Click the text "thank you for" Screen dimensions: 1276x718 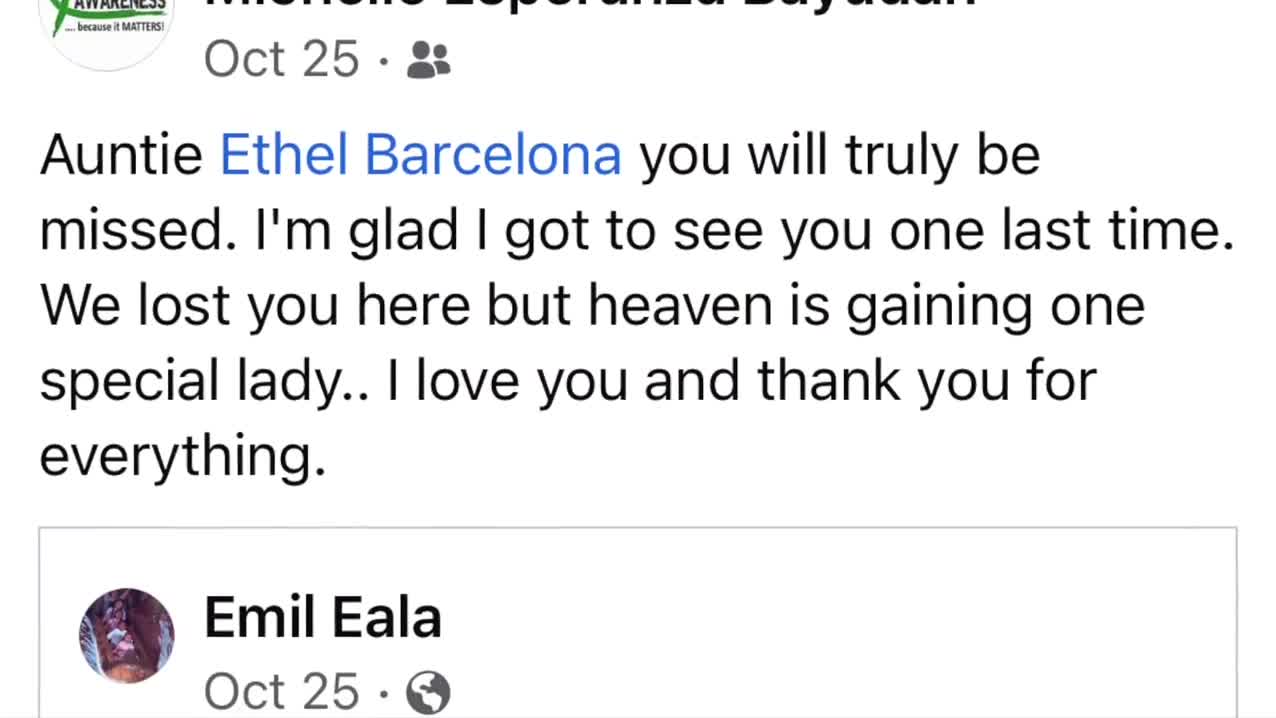[x=927, y=381]
